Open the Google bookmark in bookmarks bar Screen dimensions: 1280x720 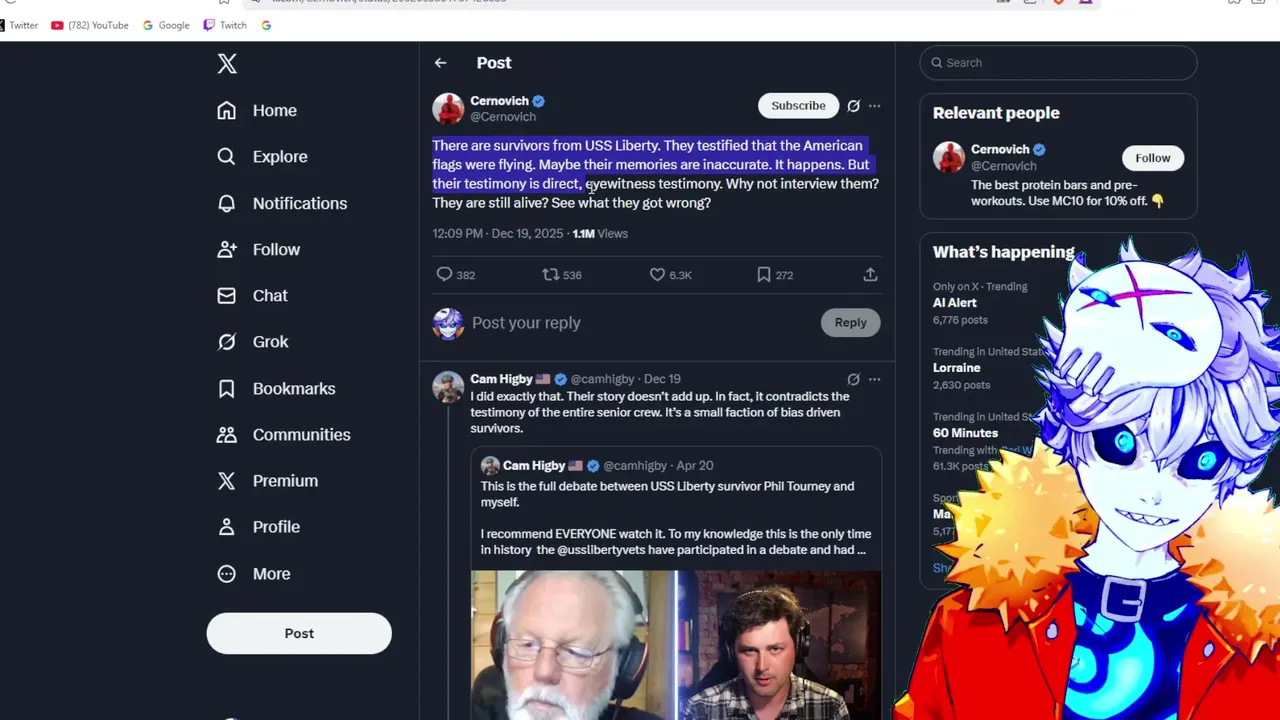click(x=166, y=25)
